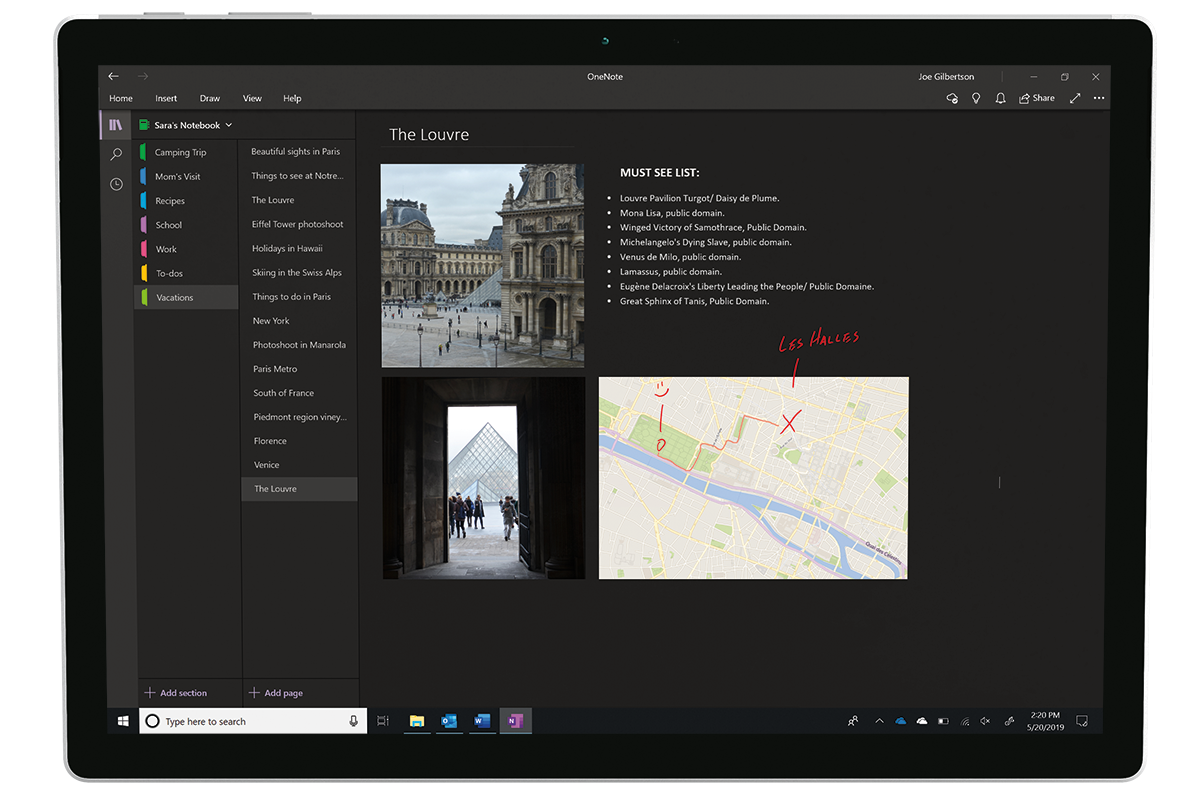Screen dimensions: 1200x800
Task: Switch to the Draw tab
Action: pos(209,98)
